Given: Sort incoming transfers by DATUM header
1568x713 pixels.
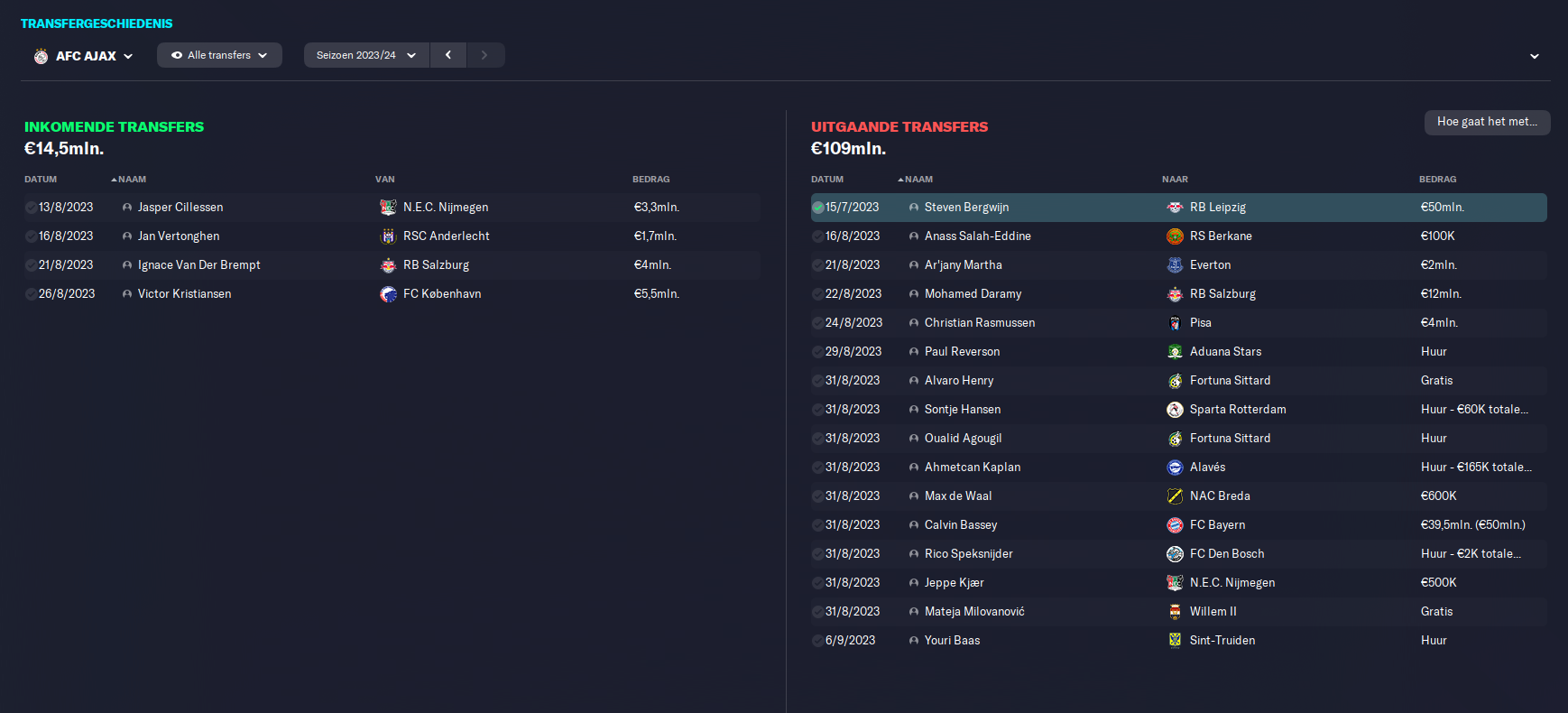Looking at the screenshot, I should (41, 179).
